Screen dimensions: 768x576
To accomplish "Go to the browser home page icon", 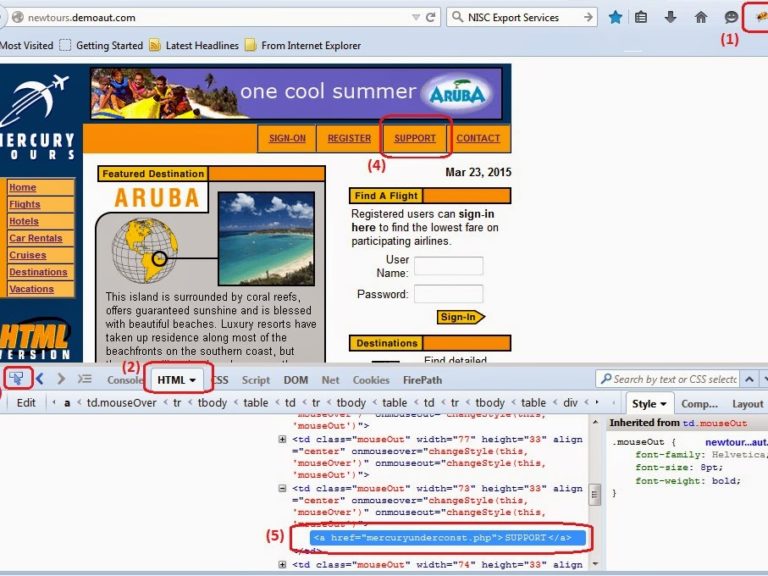I will 701,18.
